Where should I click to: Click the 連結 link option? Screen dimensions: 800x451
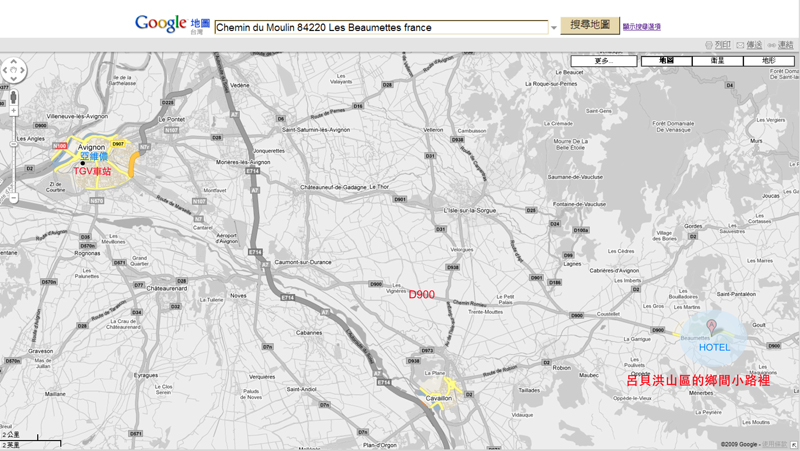786,45
